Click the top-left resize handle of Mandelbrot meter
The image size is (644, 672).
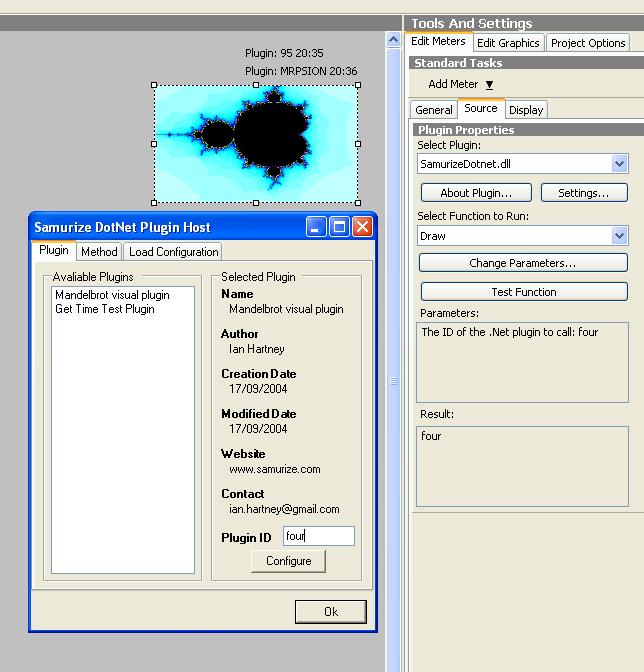coord(154,85)
